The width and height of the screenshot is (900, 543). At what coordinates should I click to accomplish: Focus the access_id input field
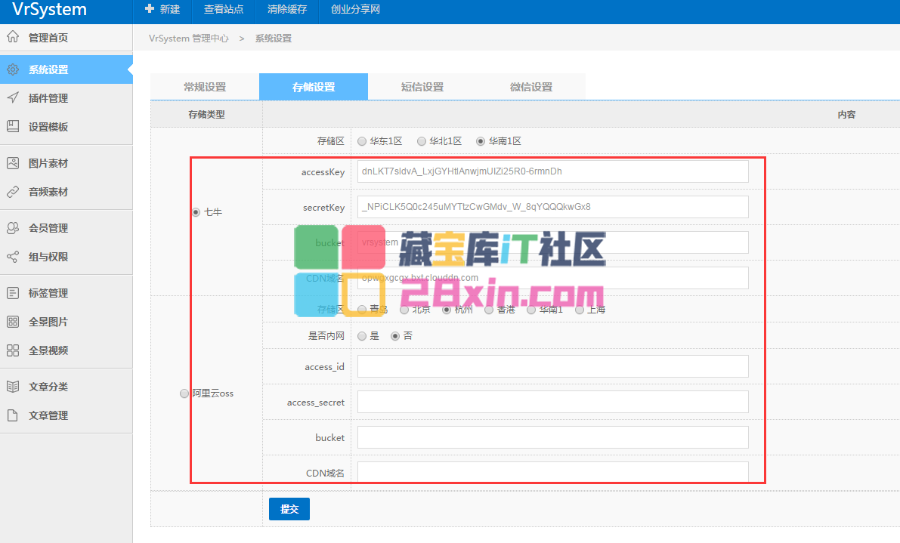(552, 367)
